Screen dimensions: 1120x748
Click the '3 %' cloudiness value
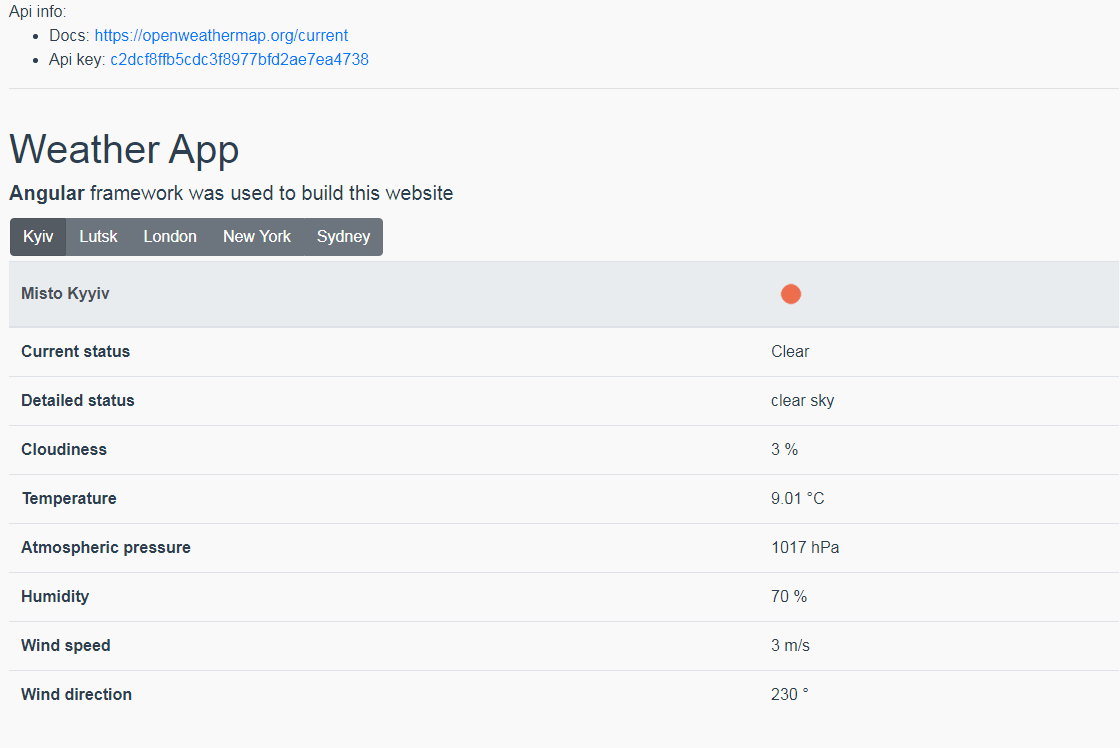[x=784, y=449]
